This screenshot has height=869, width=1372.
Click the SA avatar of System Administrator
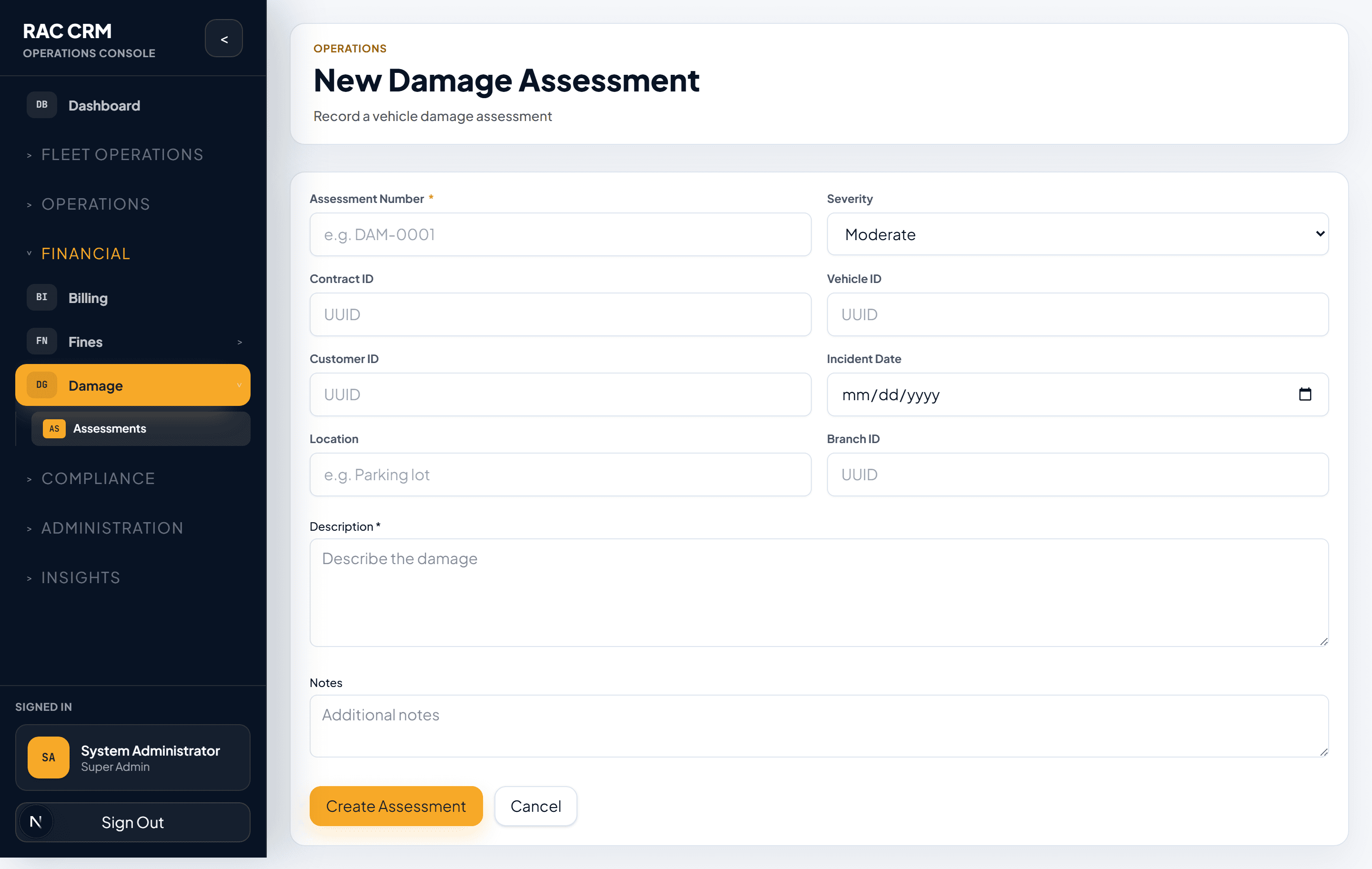click(x=49, y=758)
